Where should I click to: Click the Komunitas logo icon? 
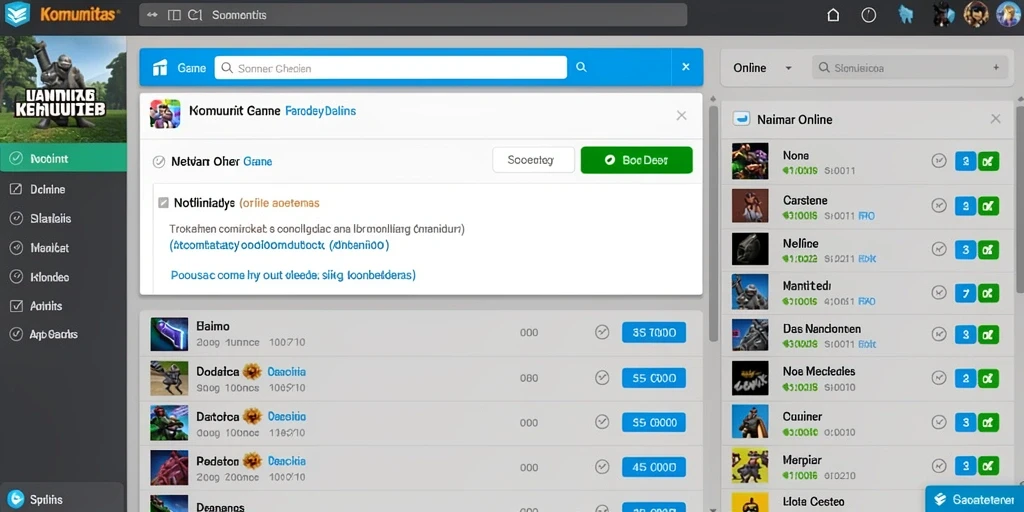[17, 14]
